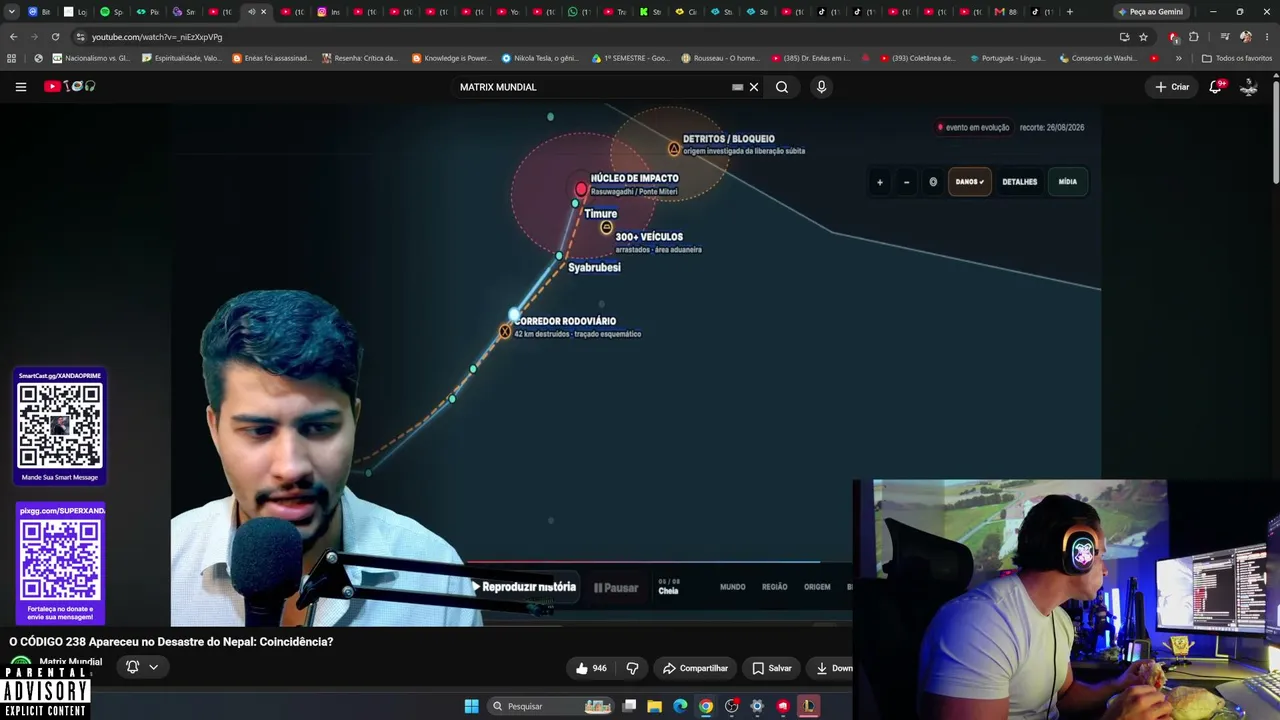Open Google Chrome from taskbar
1280x720 pixels.
click(706, 707)
